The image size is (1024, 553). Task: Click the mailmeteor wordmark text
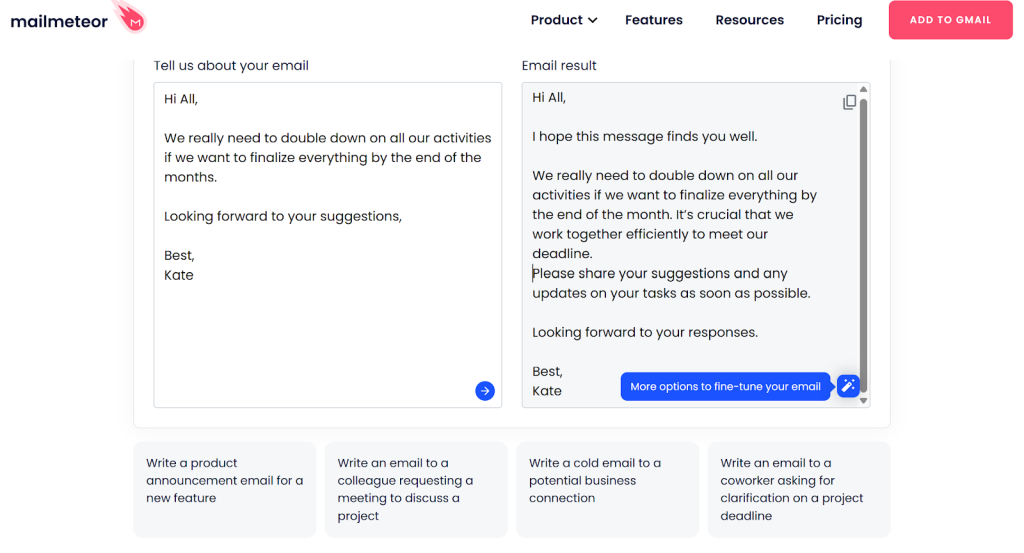click(x=59, y=22)
